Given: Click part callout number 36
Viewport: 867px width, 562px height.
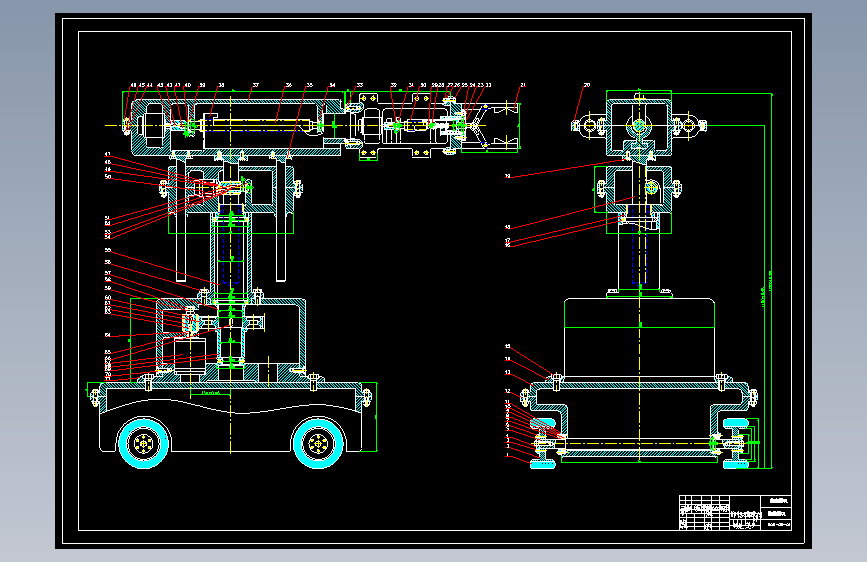Looking at the screenshot, I should point(289,85).
